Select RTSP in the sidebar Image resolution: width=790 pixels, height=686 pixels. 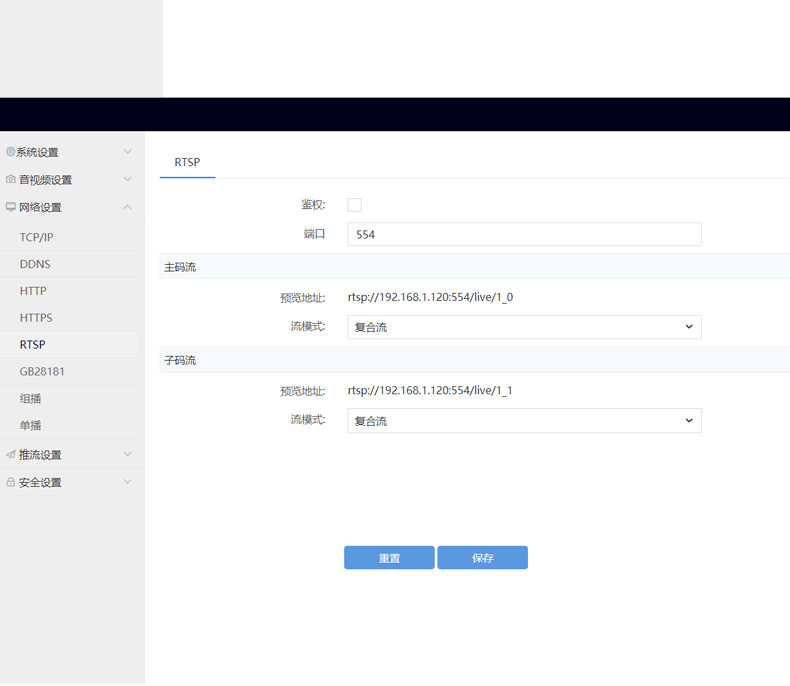click(32, 345)
